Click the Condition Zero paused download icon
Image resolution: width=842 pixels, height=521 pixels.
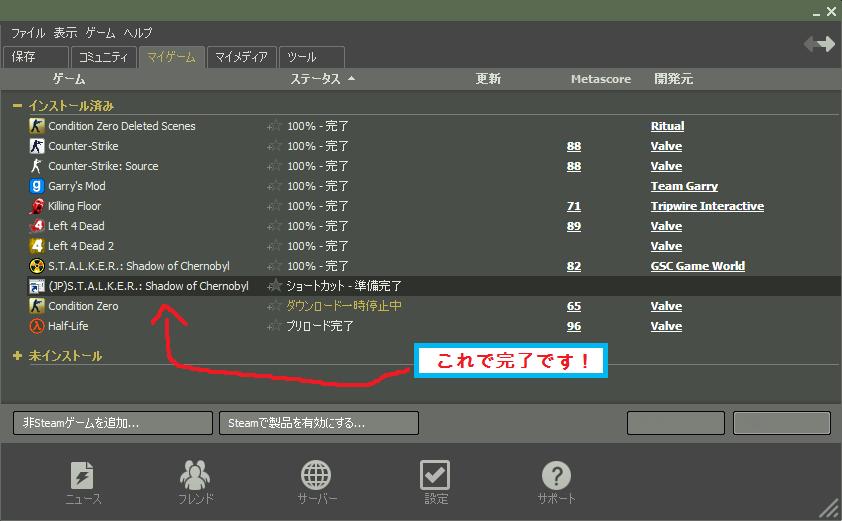pos(37,306)
